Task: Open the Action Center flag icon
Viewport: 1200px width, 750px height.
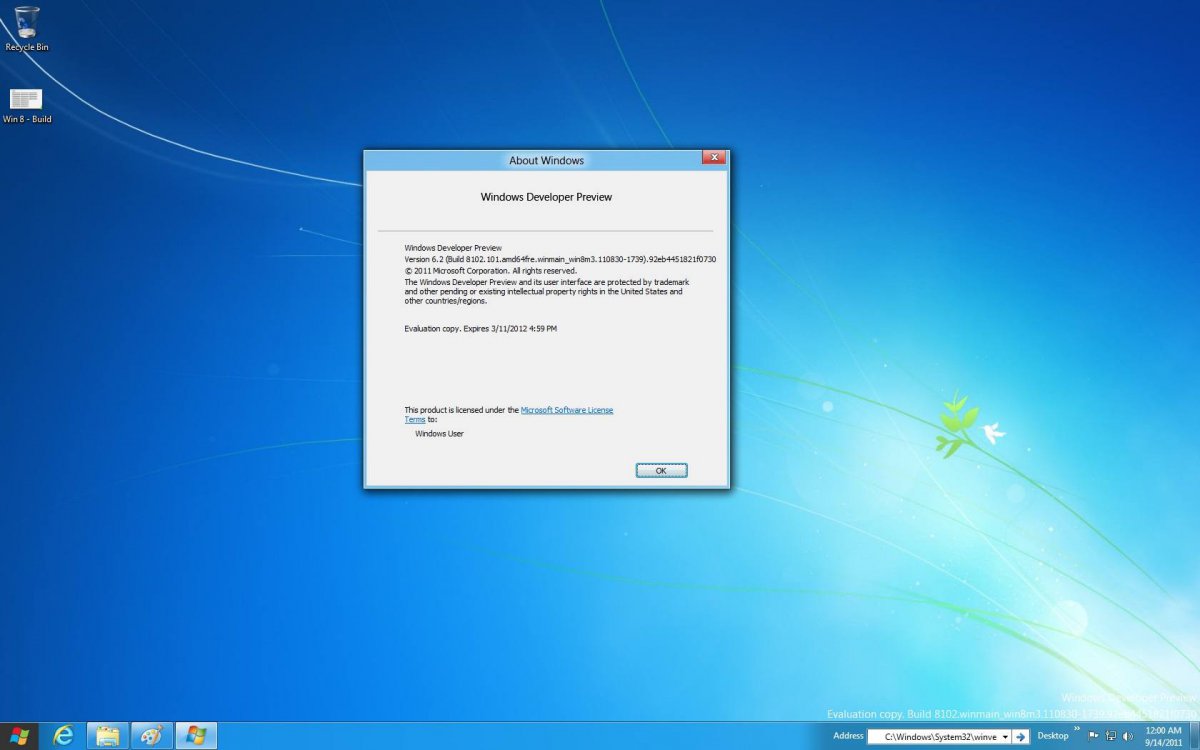Action: pos(1095,736)
